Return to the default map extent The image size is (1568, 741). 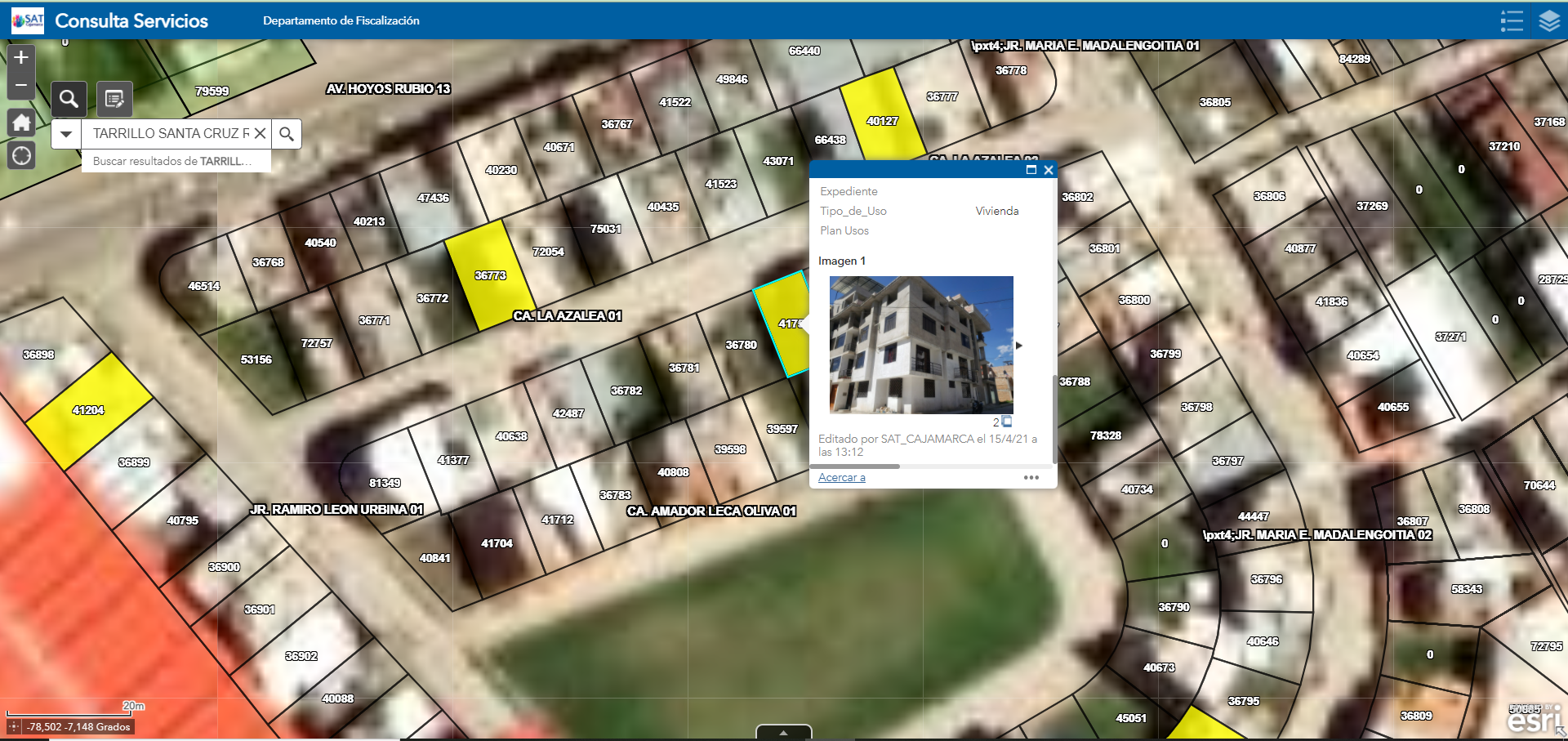pyautogui.click(x=21, y=123)
